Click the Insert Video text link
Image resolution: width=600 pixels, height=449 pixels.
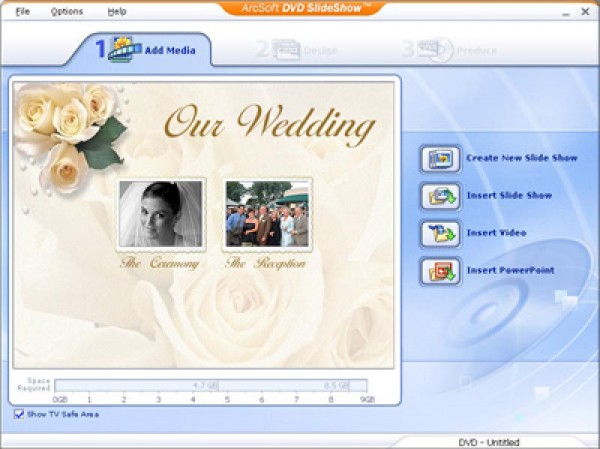point(496,232)
